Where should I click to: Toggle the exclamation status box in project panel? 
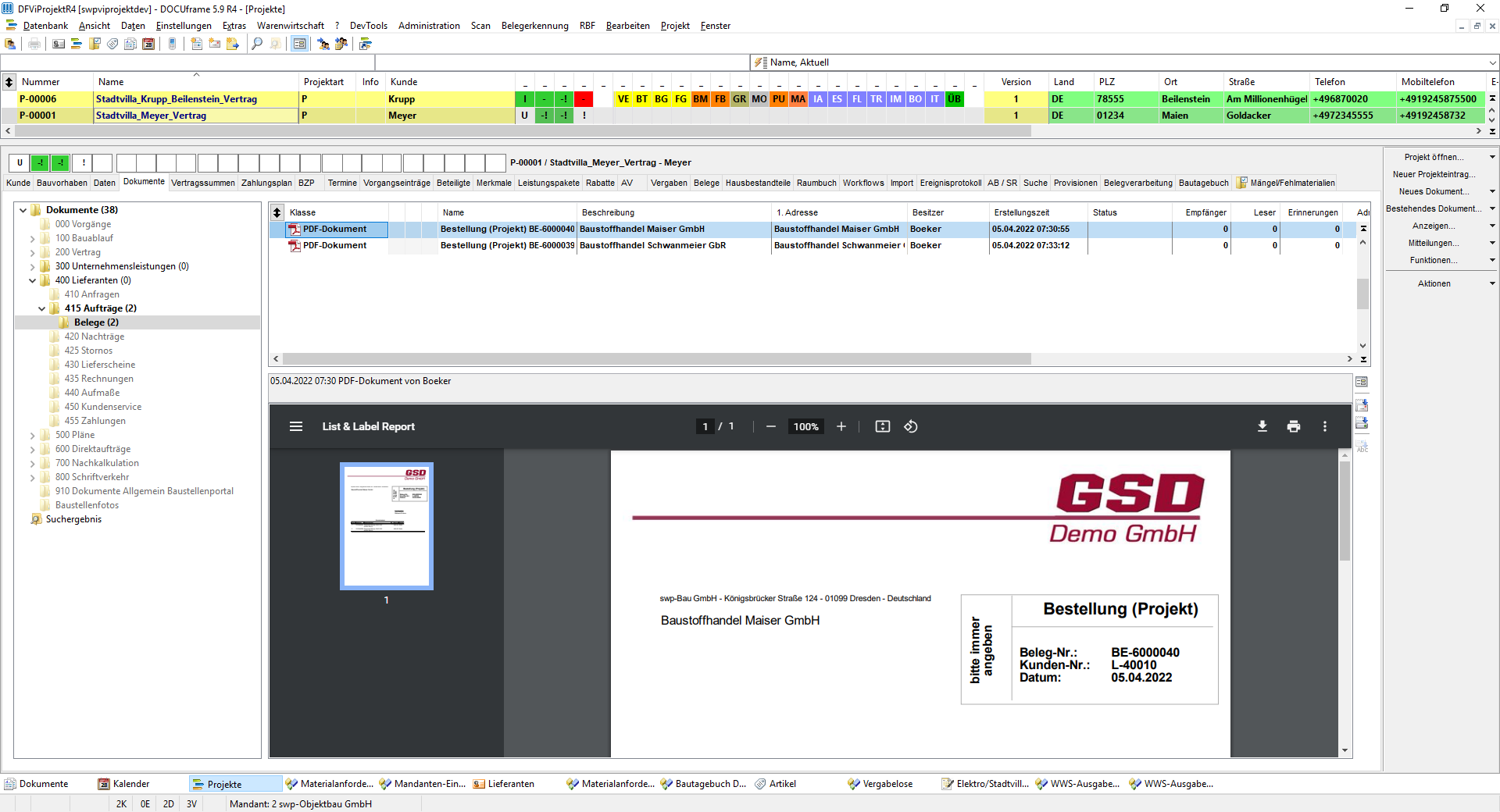[83, 163]
